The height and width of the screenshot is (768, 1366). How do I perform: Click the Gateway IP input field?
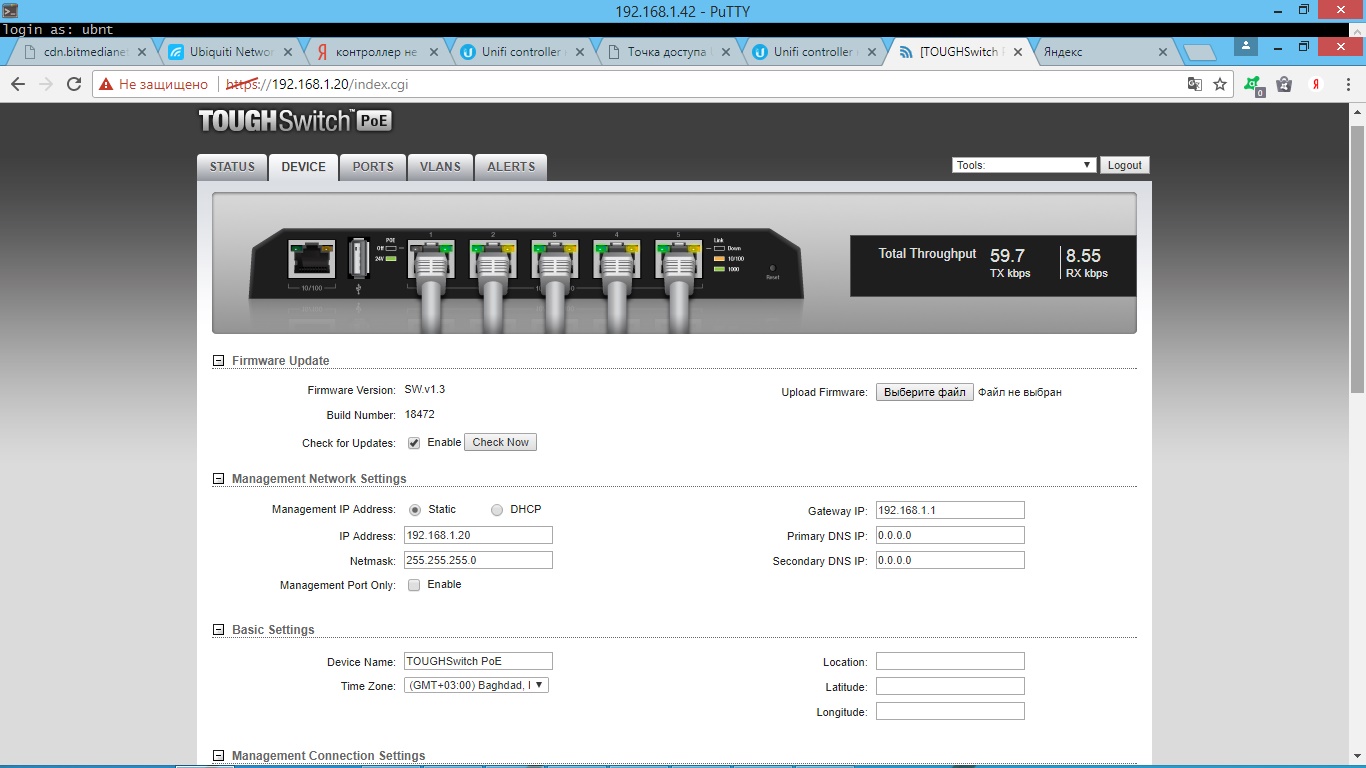pos(950,511)
